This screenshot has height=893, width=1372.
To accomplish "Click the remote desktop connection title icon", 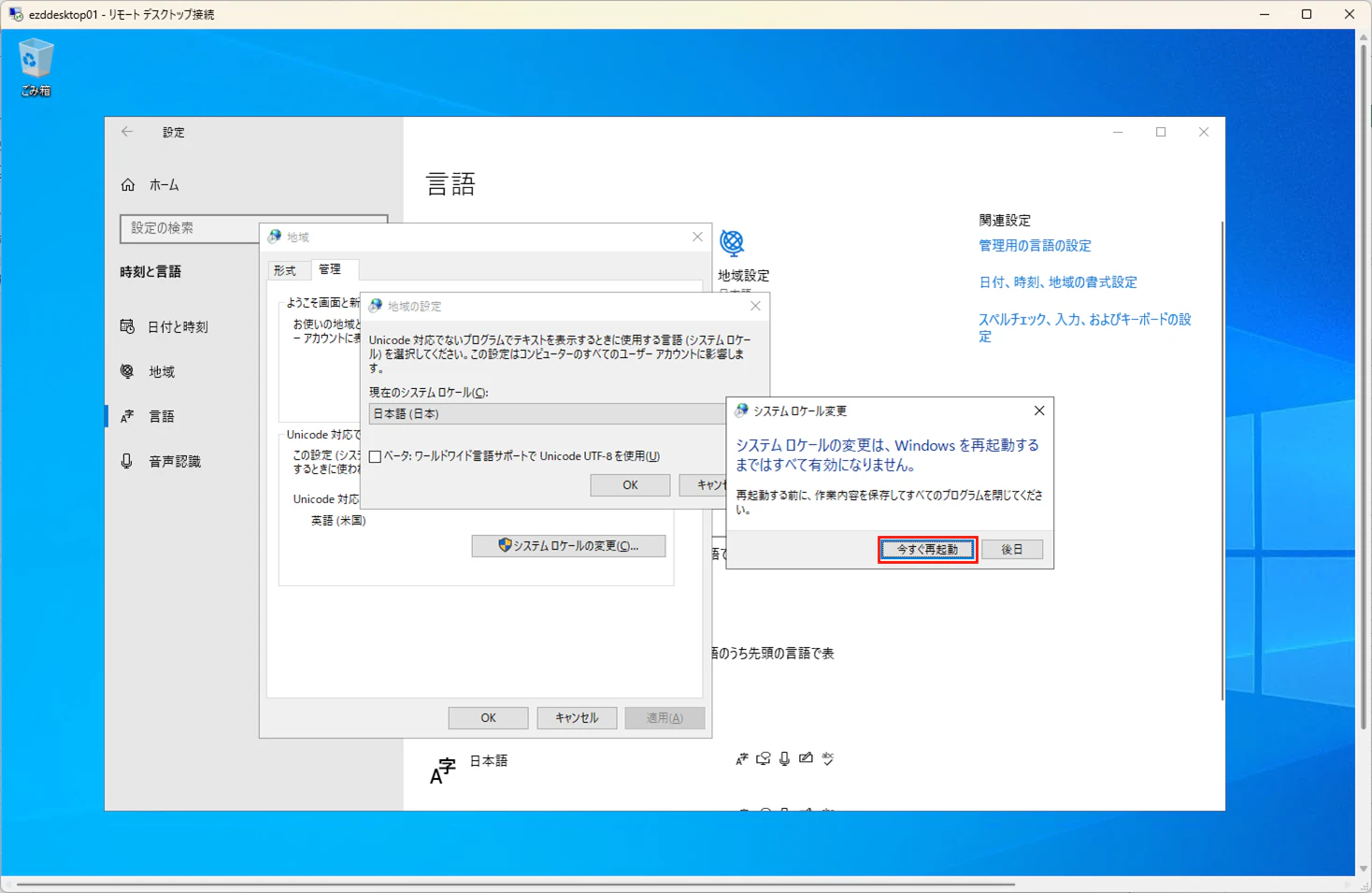I will pyautogui.click(x=15, y=14).
